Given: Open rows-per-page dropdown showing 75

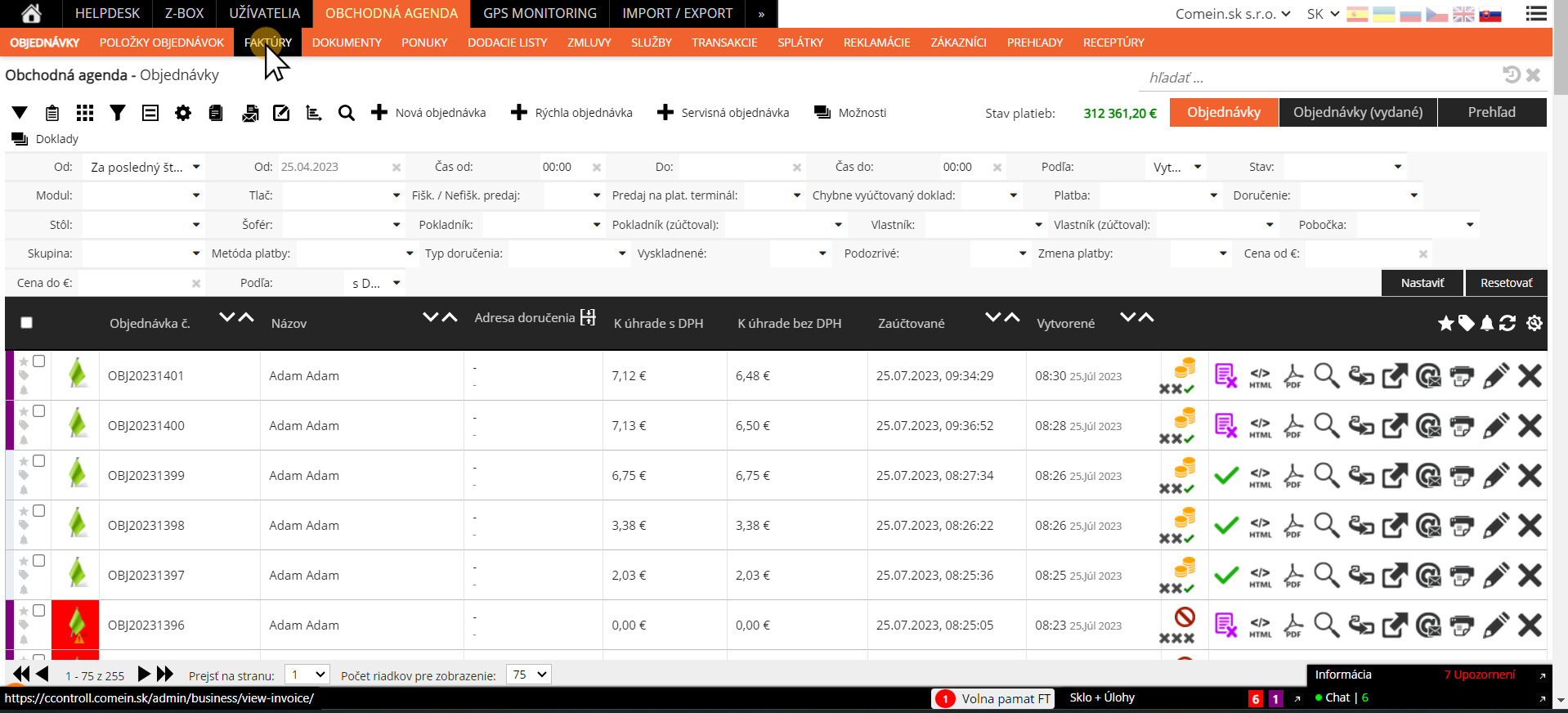Looking at the screenshot, I should 528,675.
